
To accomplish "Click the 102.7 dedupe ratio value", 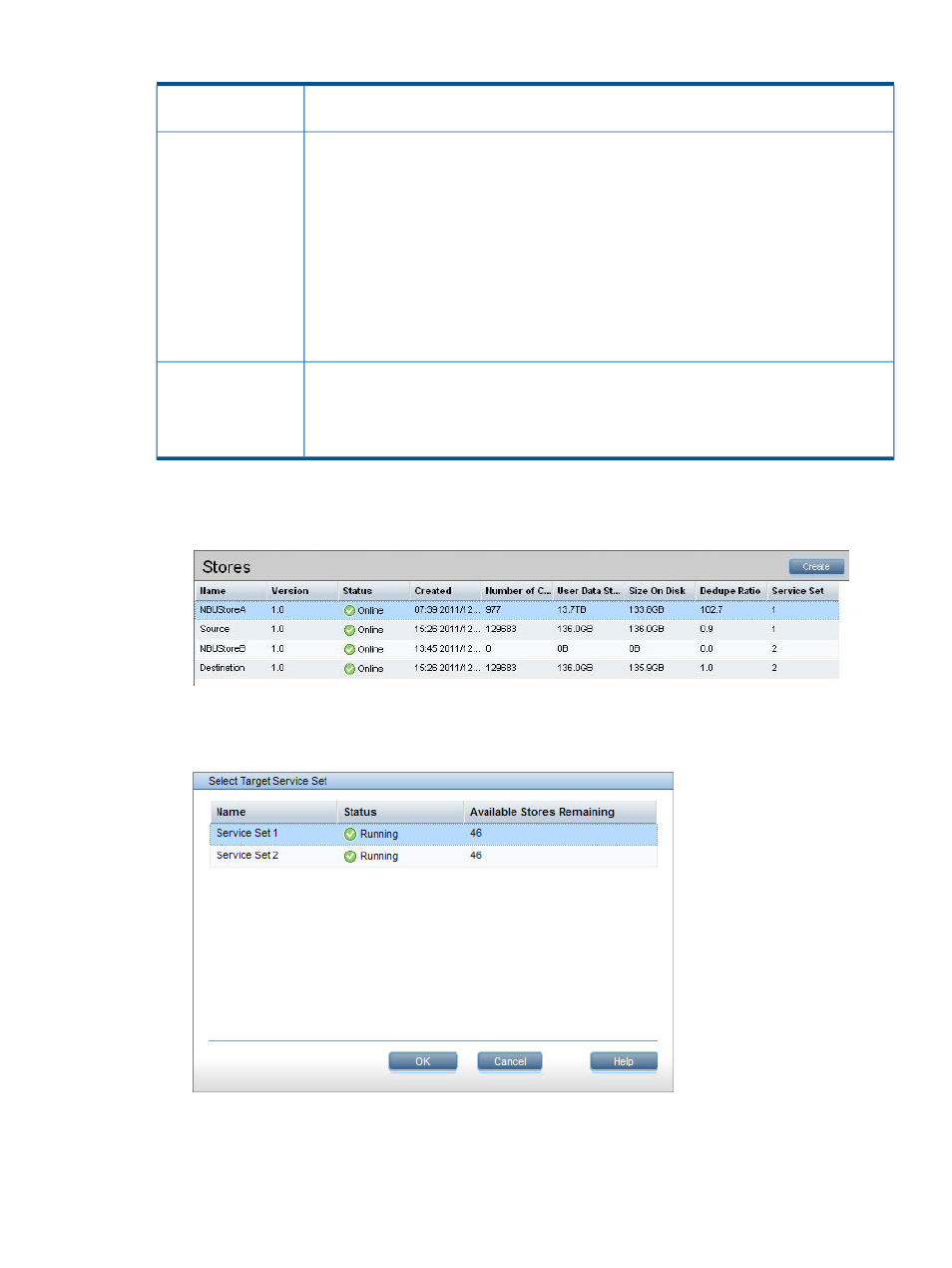I will click(711, 610).
